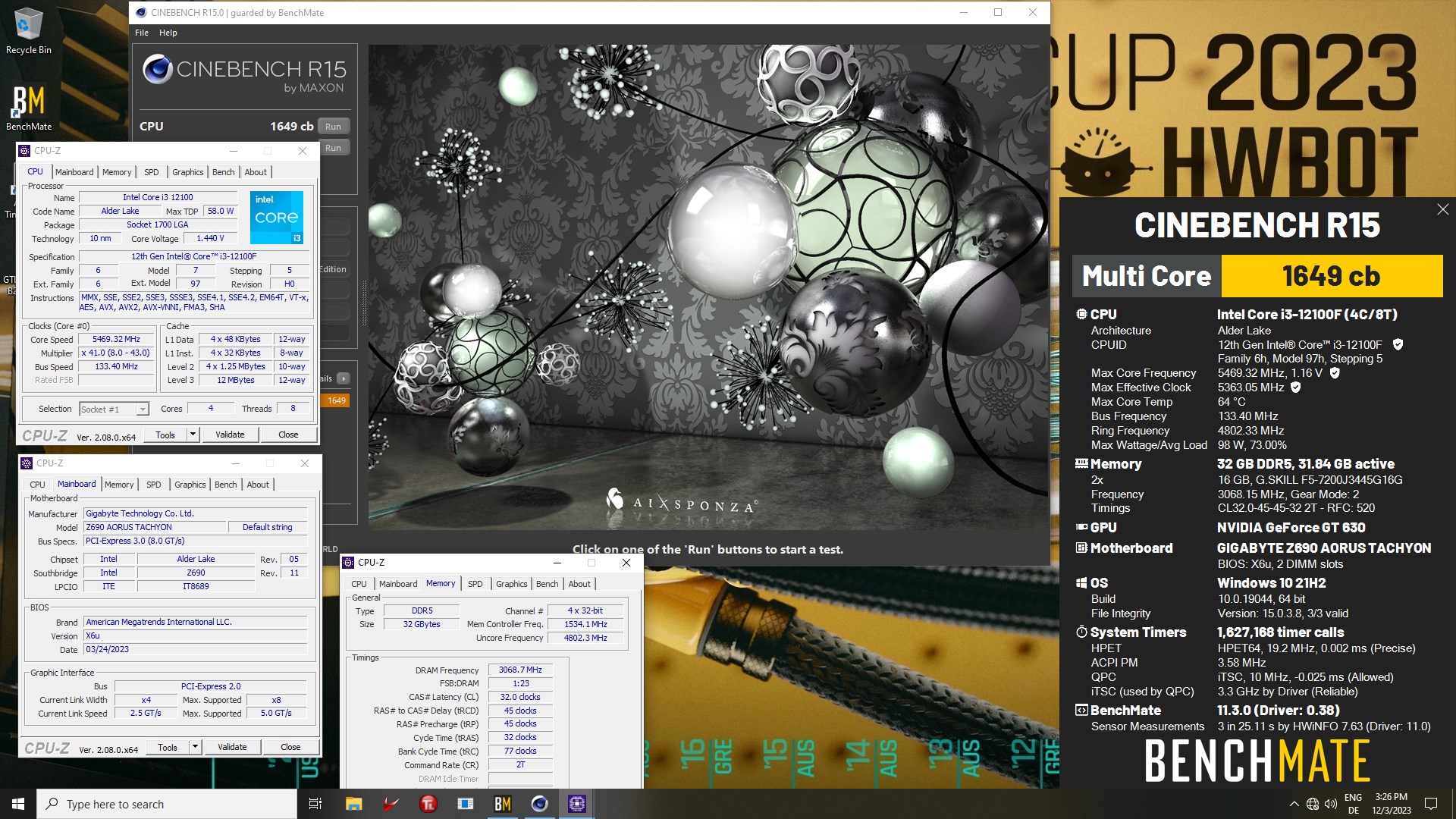Click the Default string model field

267,527
